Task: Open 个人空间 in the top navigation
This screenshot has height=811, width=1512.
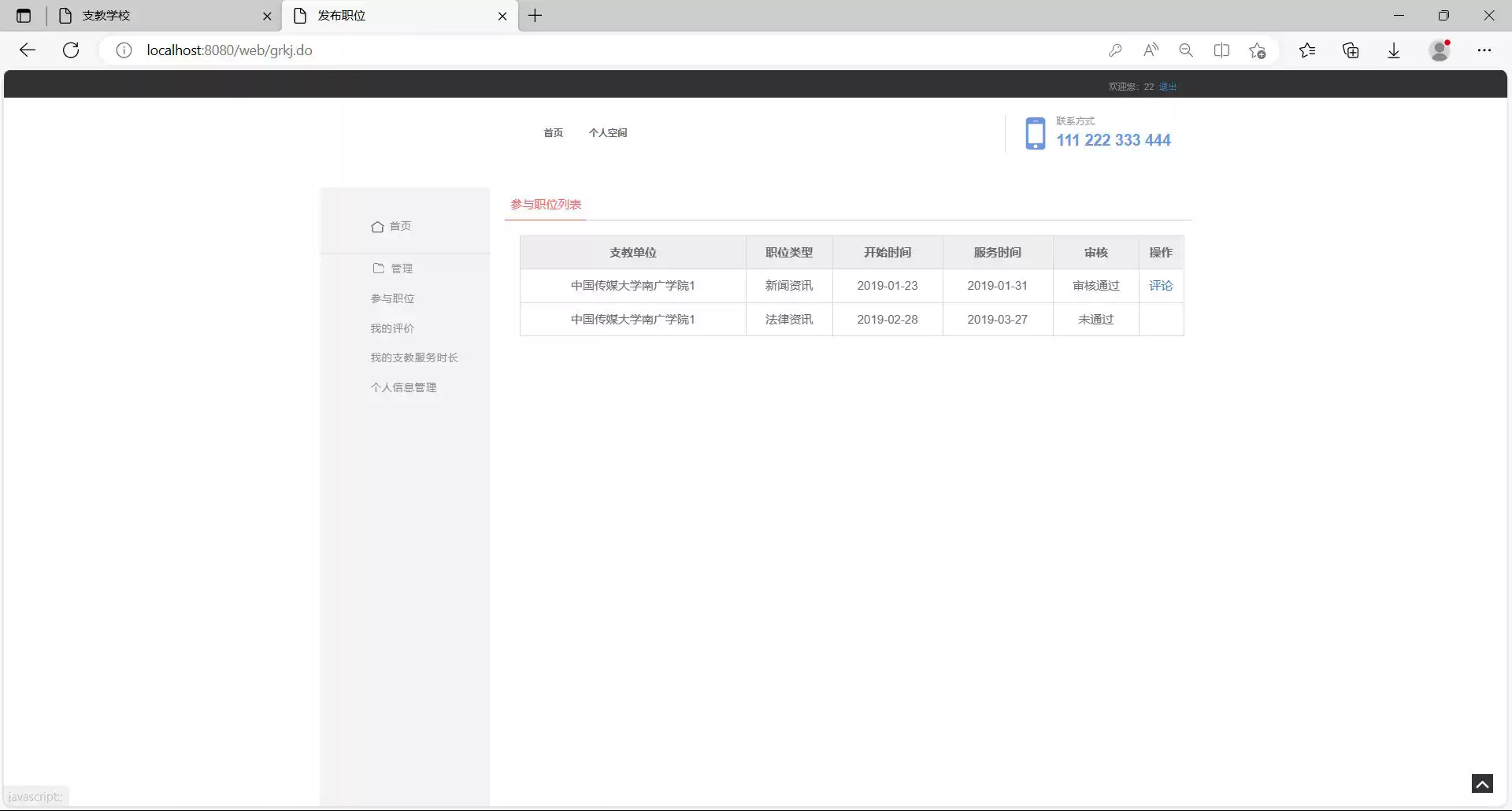Action: (x=608, y=133)
